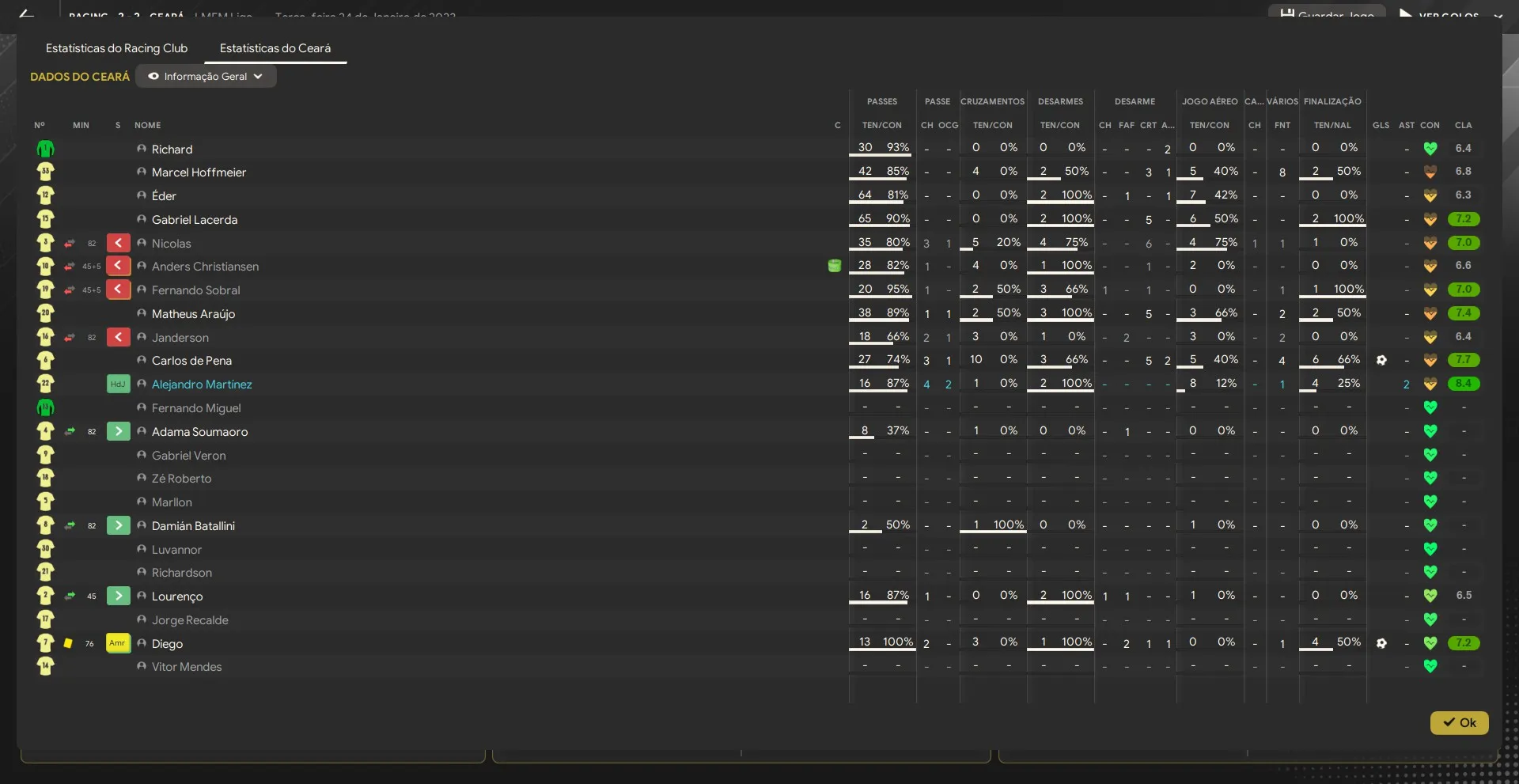Click the goal ball icon in Carlos de Pena's row
1519x784 pixels.
pos(1381,360)
